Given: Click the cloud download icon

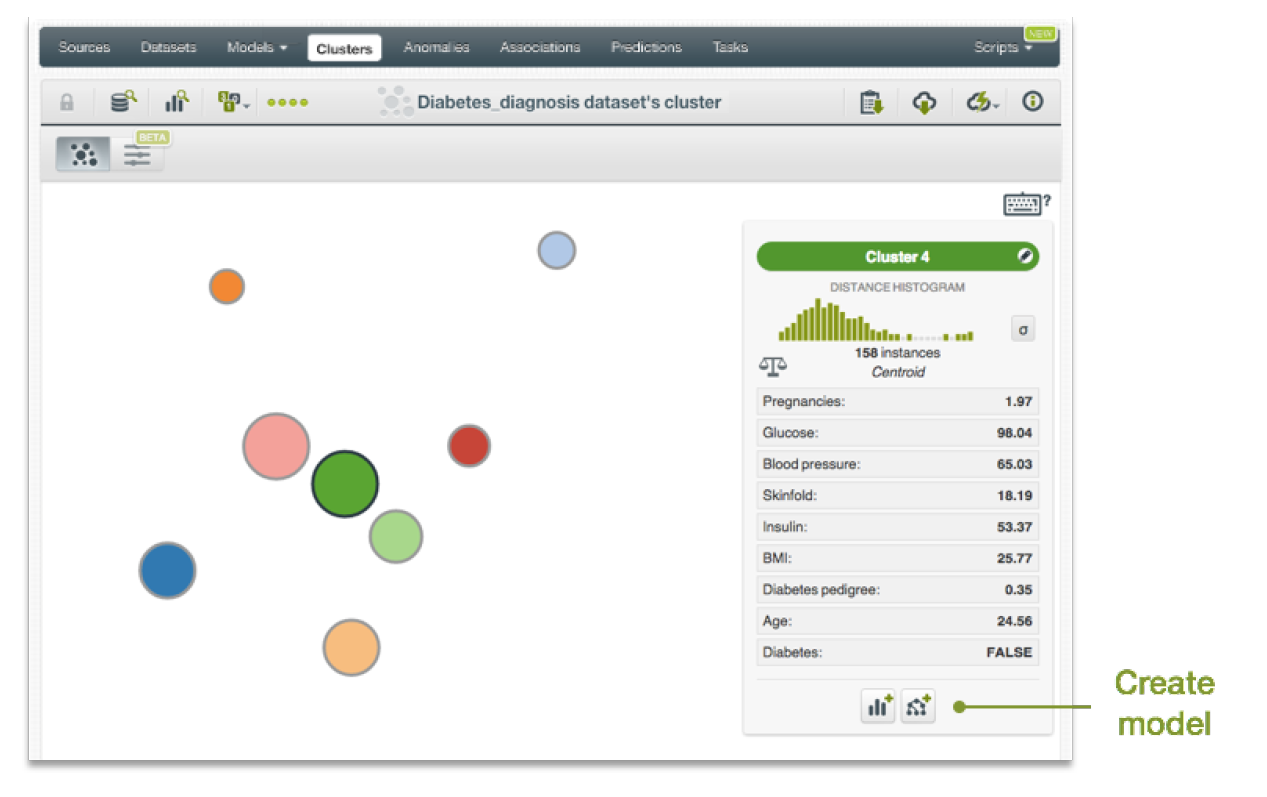Looking at the screenshot, I should point(924,101).
